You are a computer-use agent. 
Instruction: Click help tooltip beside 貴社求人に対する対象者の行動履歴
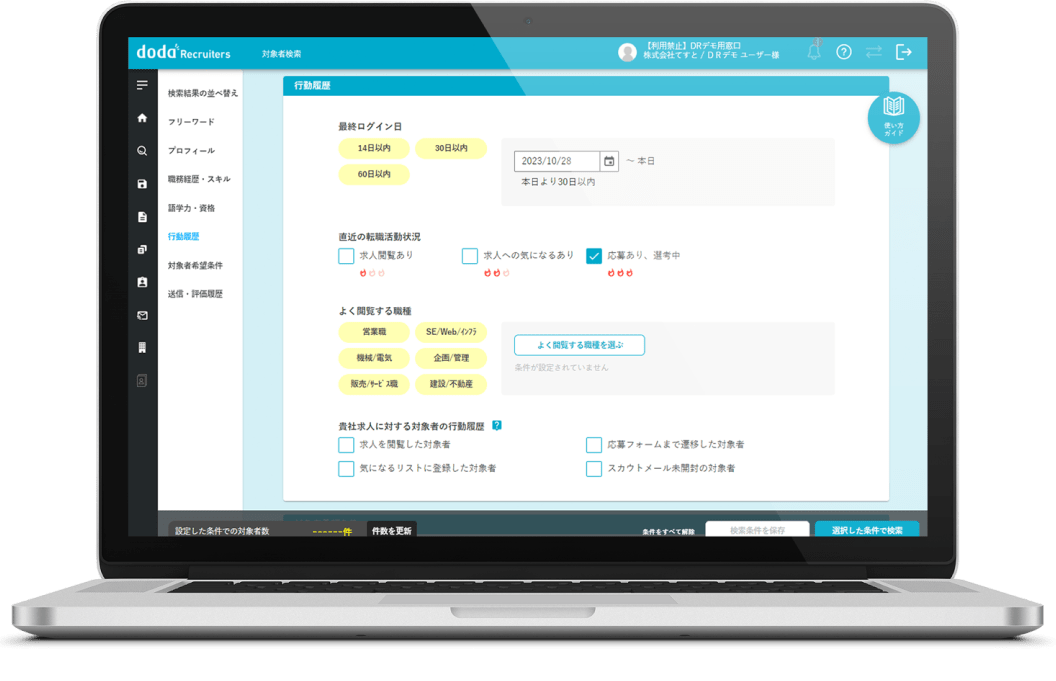pos(497,425)
